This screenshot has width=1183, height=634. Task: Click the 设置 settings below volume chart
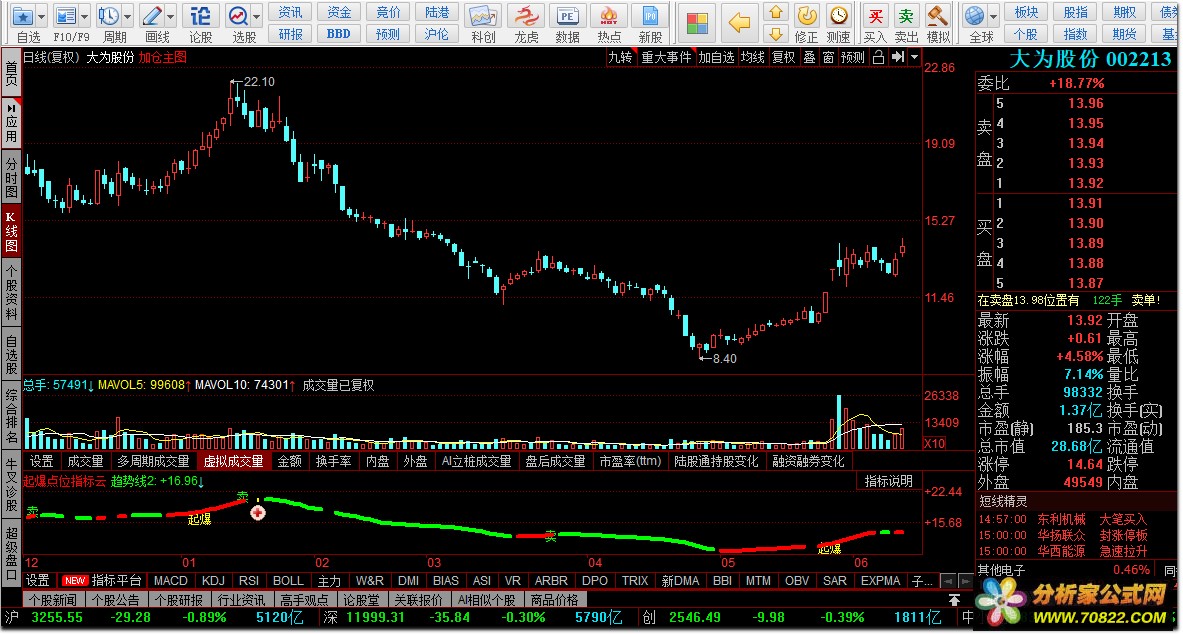click(41, 461)
